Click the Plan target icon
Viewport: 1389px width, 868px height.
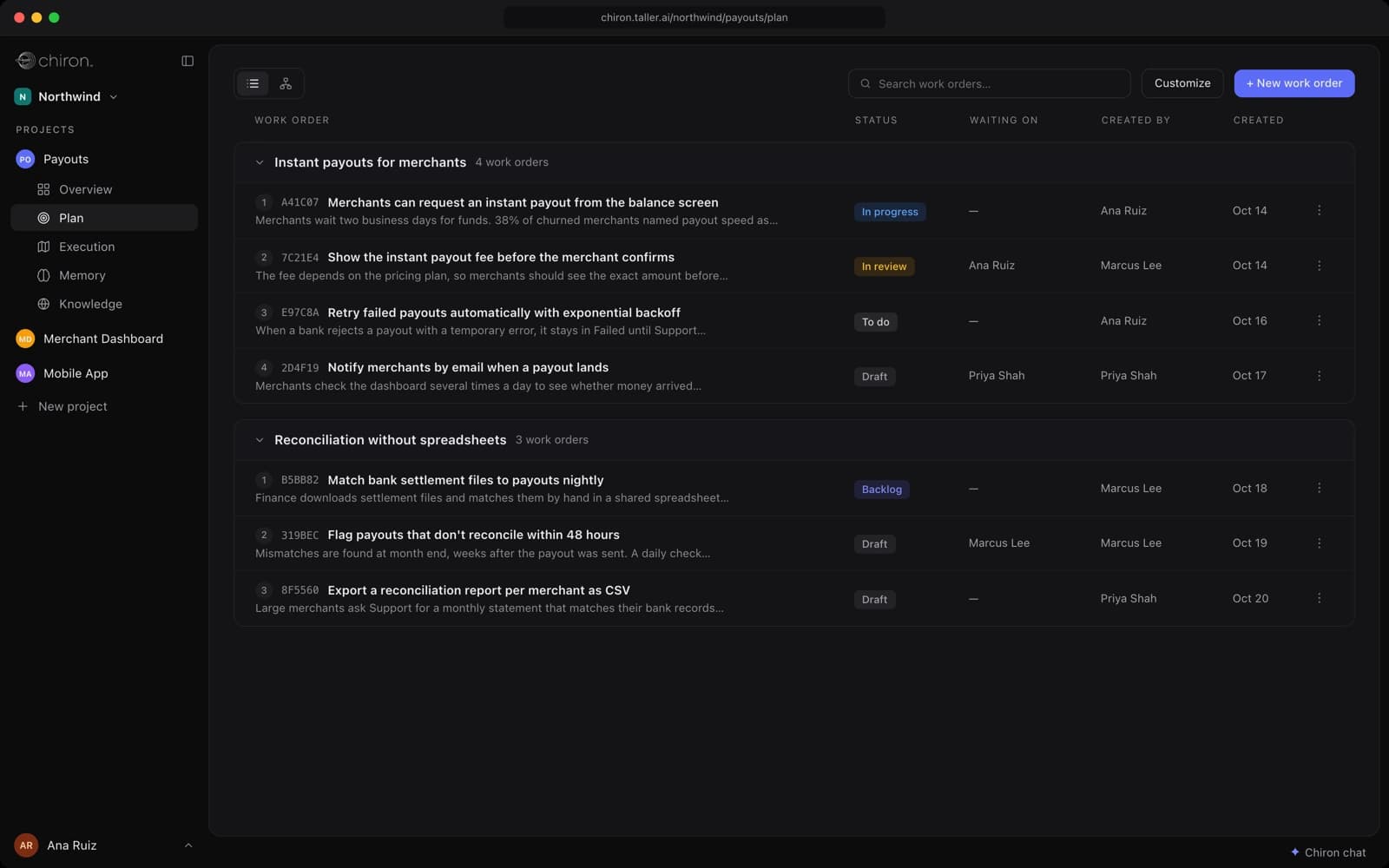(x=43, y=218)
